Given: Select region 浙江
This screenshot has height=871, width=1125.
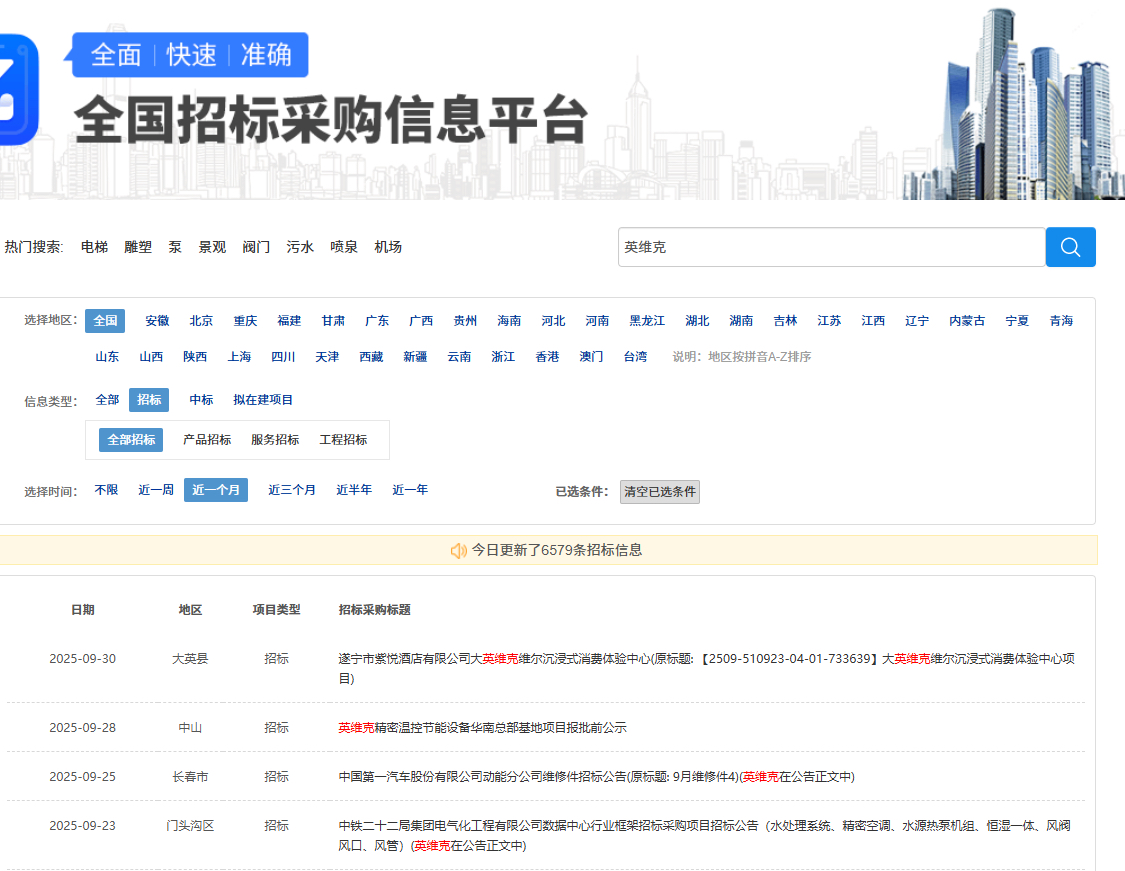Looking at the screenshot, I should (503, 357).
